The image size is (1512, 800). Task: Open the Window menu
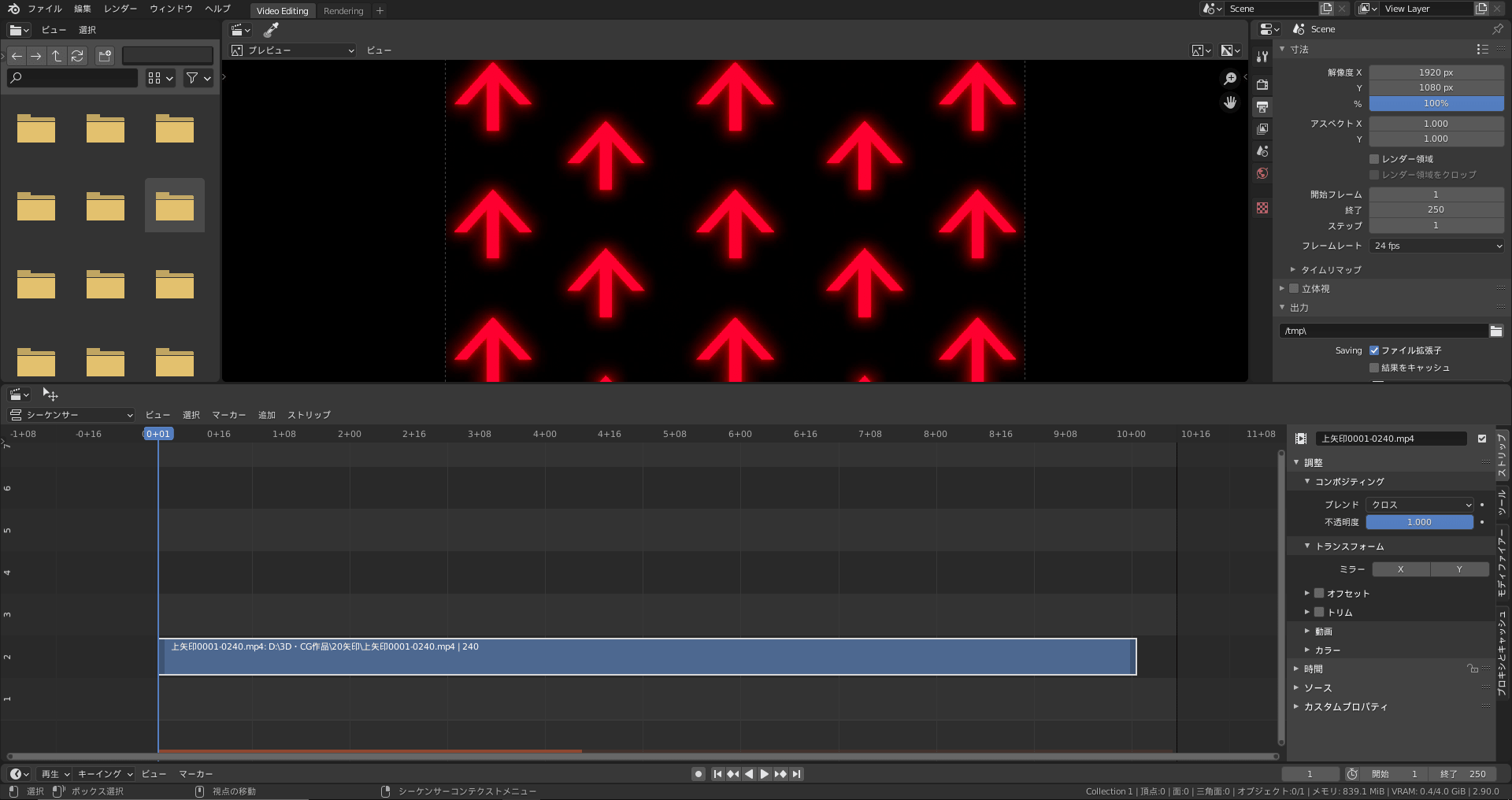click(171, 9)
